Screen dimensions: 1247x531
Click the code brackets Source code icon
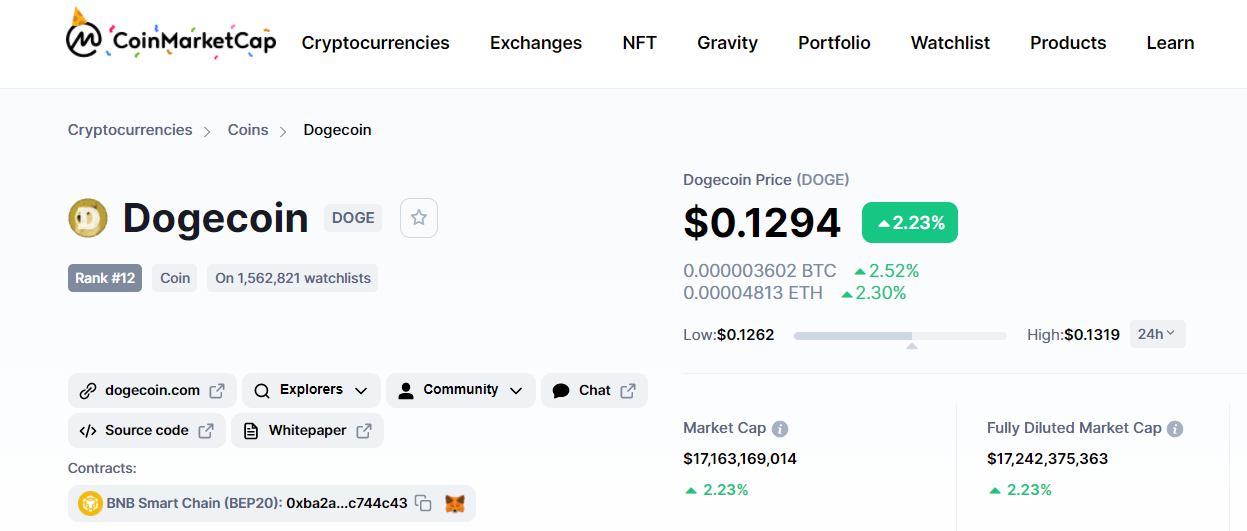(x=88, y=431)
